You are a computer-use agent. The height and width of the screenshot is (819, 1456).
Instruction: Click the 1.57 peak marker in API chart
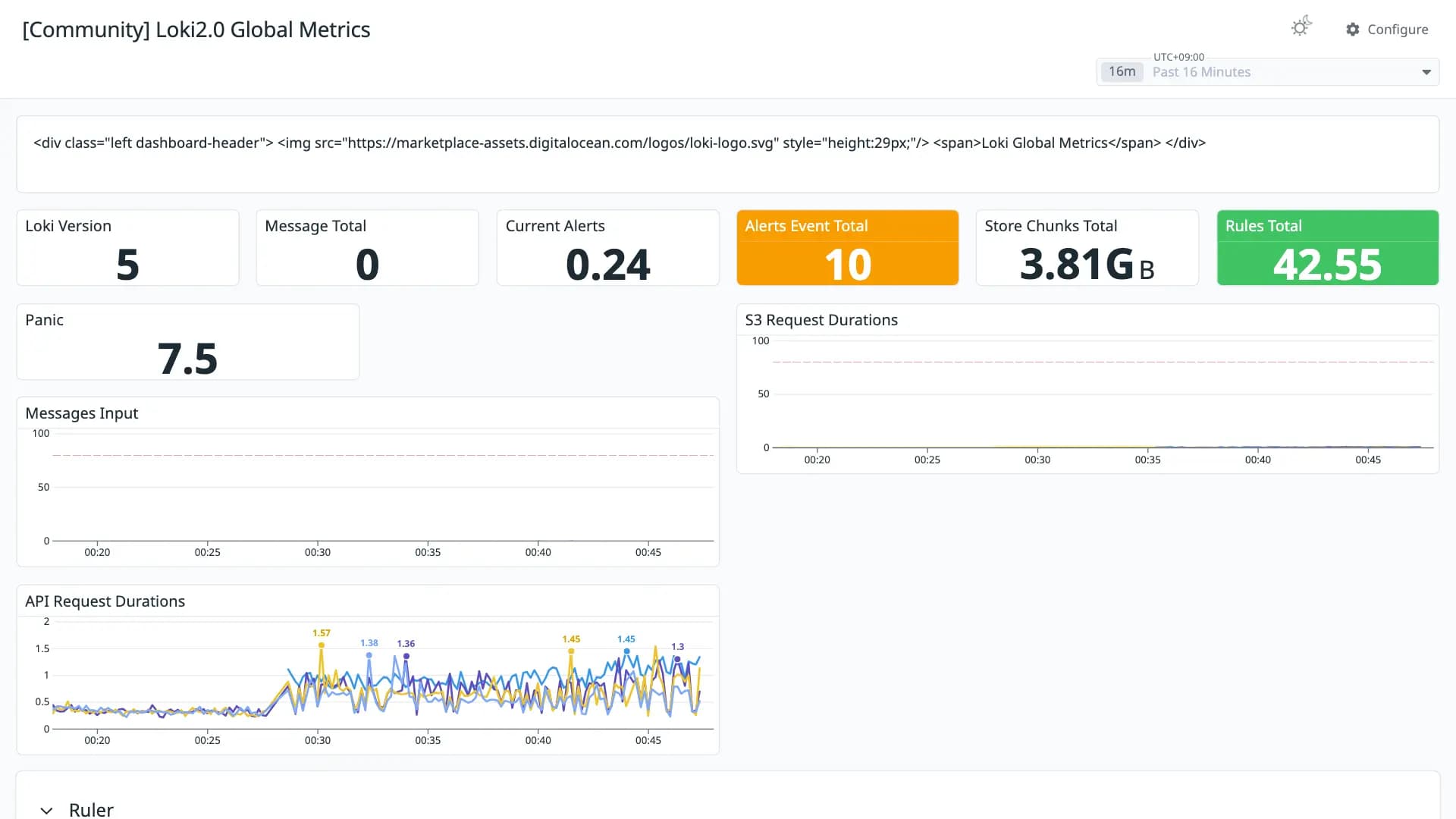[x=322, y=645]
